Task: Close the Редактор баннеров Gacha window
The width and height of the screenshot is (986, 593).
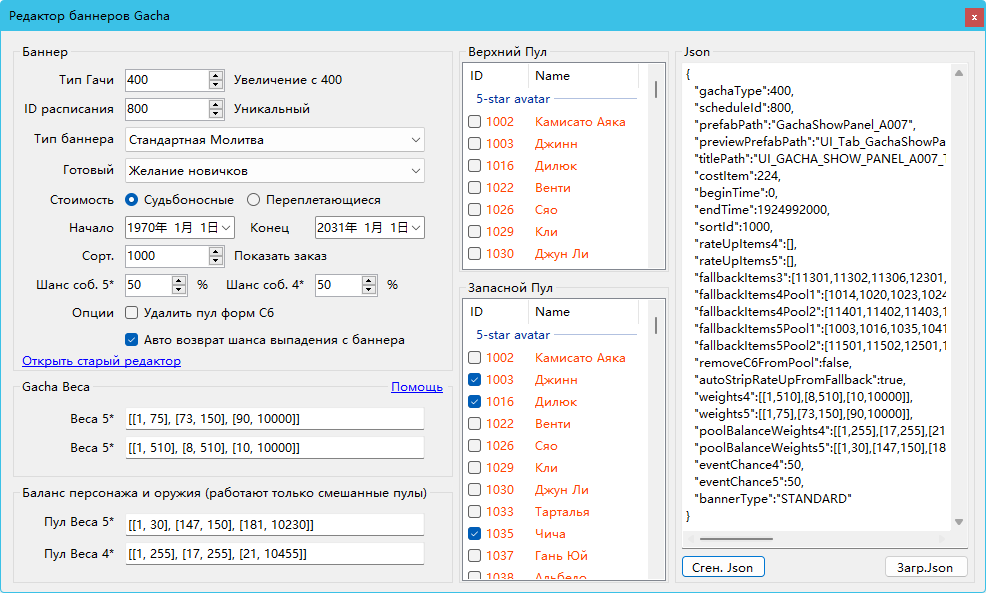Action: coord(972,17)
